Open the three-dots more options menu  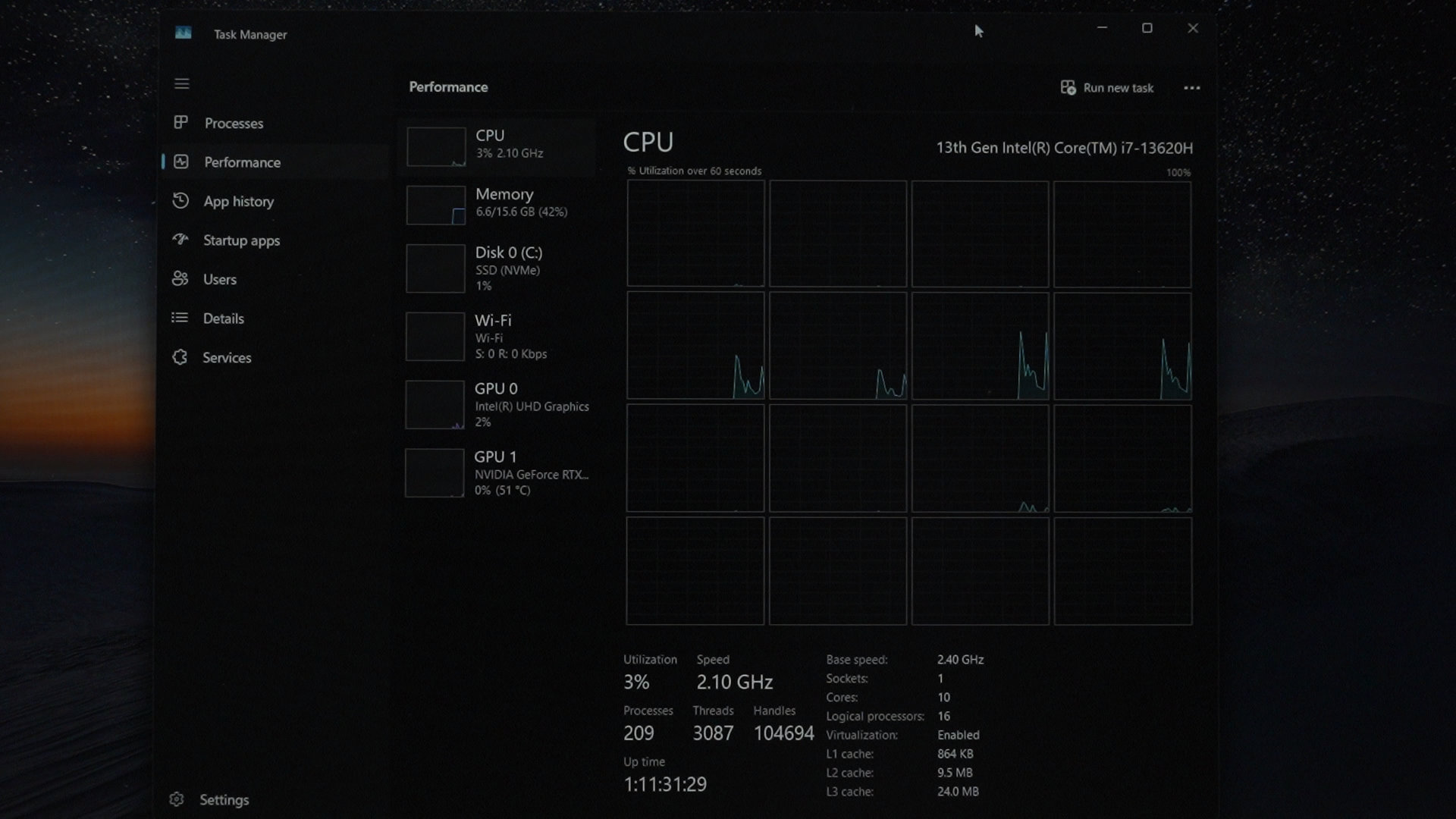tap(1191, 88)
